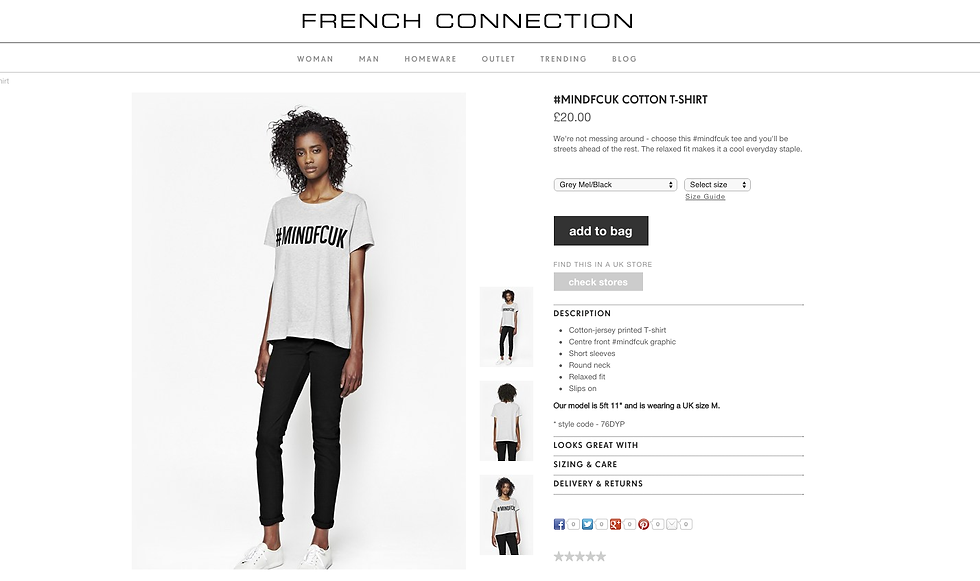Open the Grey Mel/Black colour dropdown
This screenshot has width=980, height=581.
(615, 184)
